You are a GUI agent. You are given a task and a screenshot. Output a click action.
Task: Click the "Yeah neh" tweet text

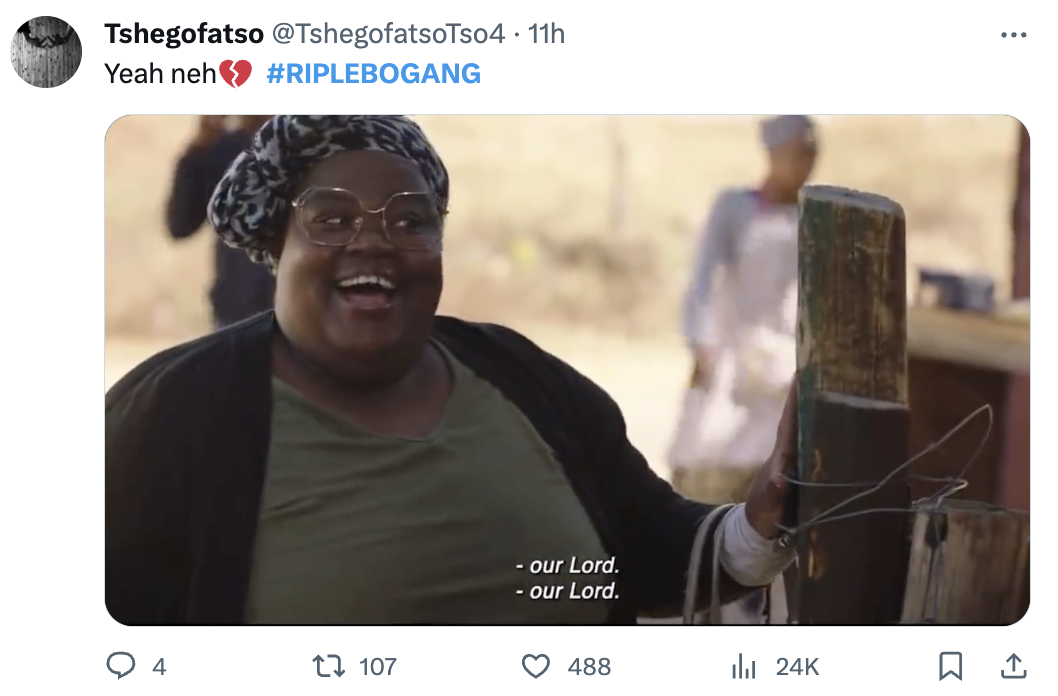click(160, 74)
